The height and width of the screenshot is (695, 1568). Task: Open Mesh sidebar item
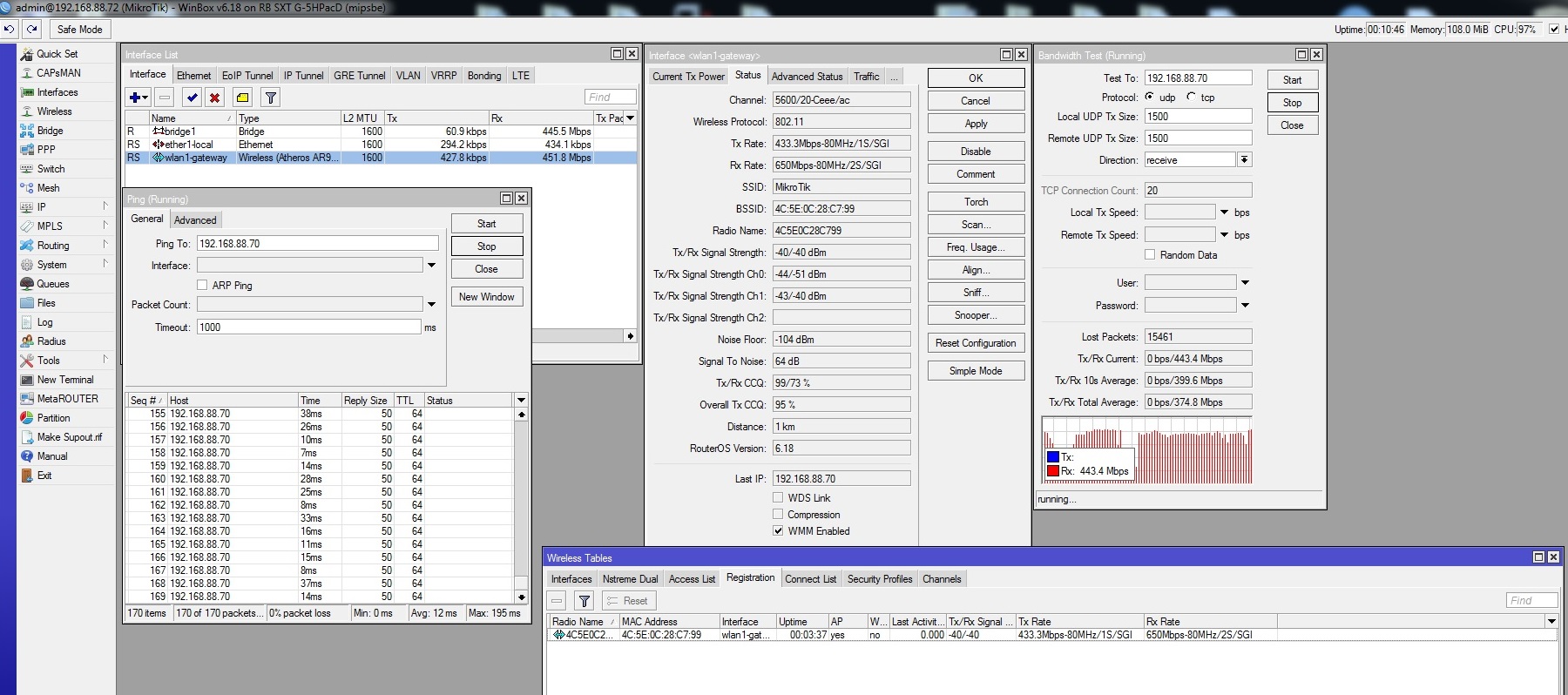pos(49,188)
